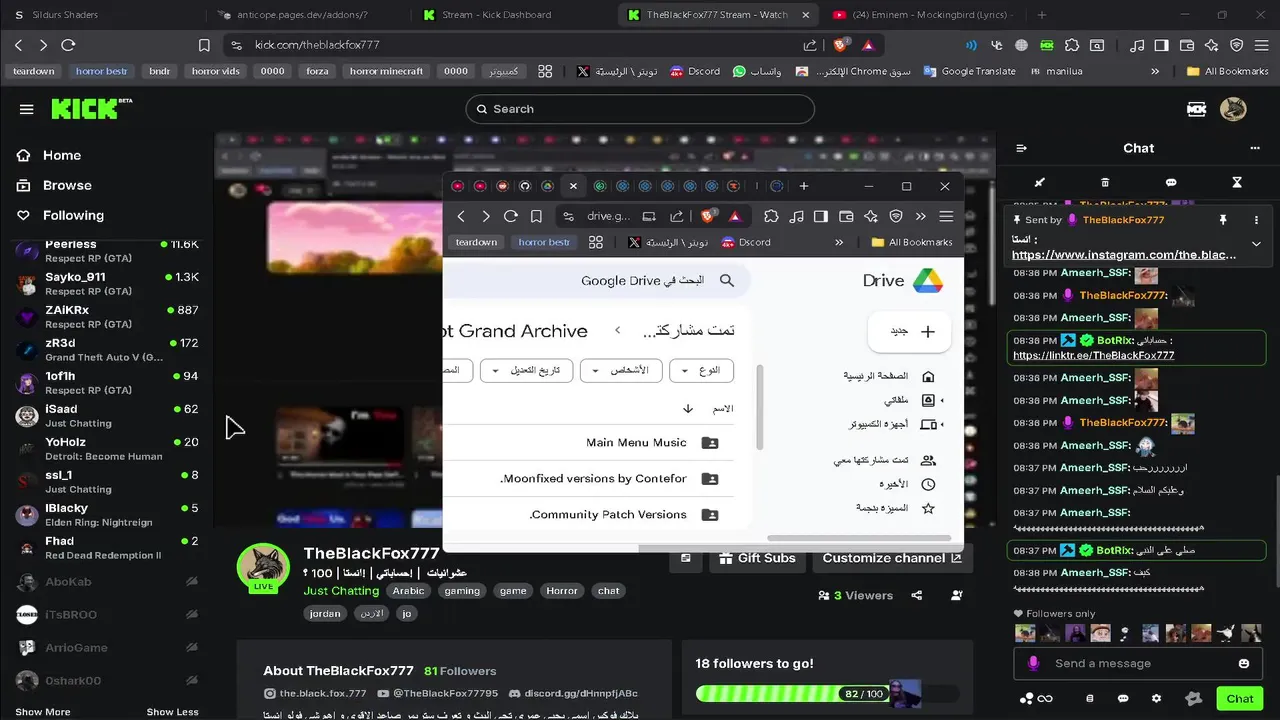Click the user moderation icon beside the share icon
The height and width of the screenshot is (720, 1280).
pos(957,595)
